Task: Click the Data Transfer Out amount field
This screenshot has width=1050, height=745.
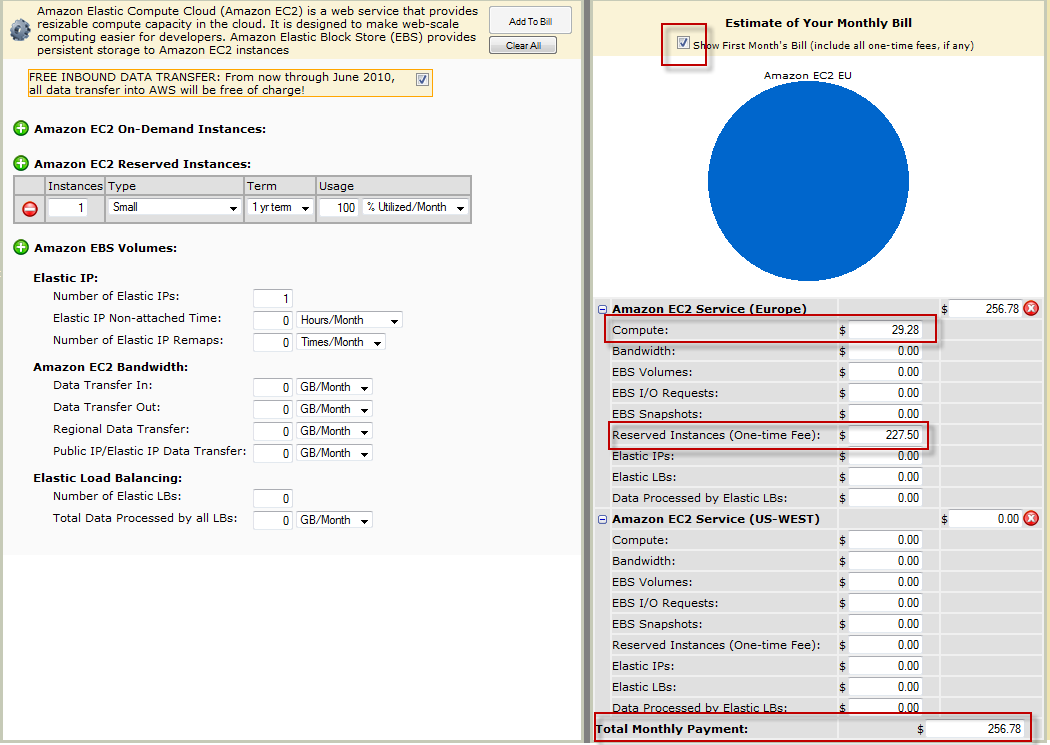Action: (273, 409)
